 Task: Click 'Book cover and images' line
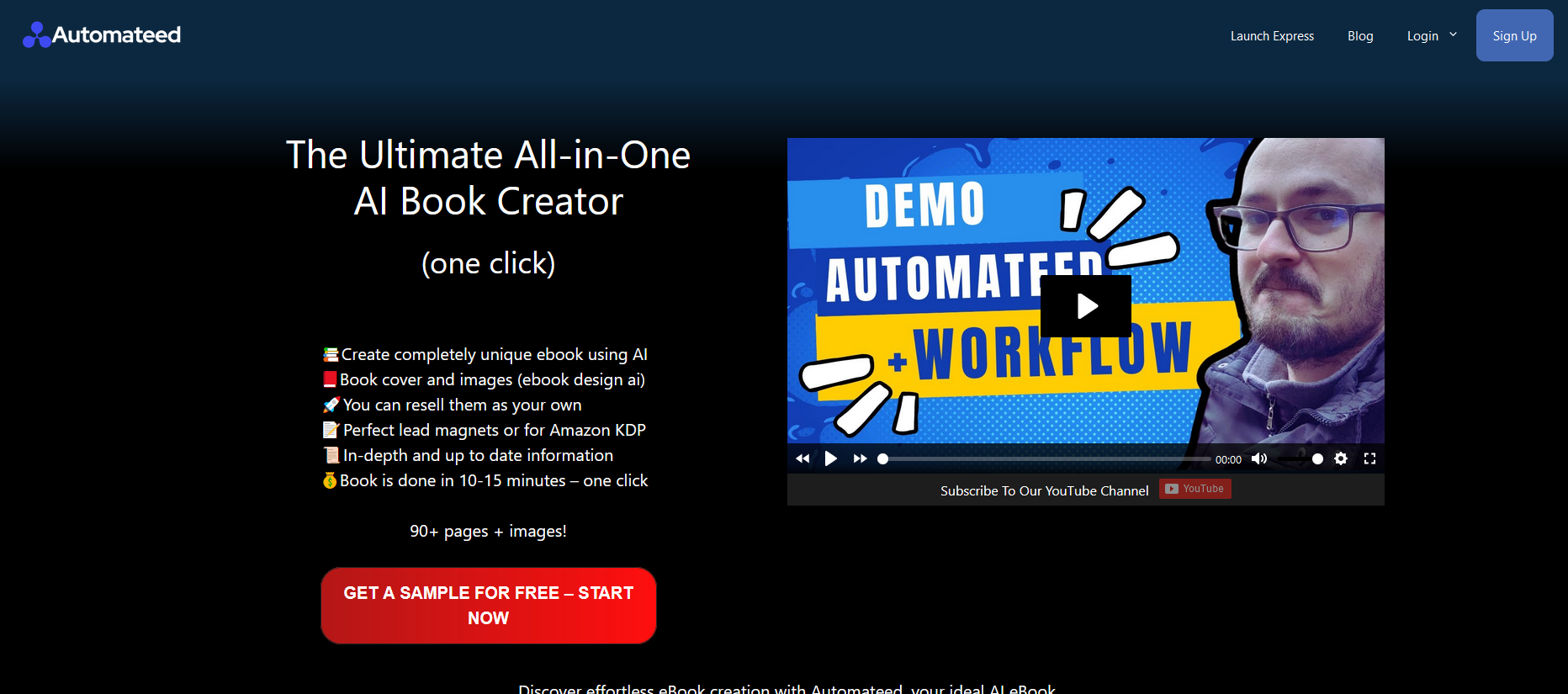[485, 379]
